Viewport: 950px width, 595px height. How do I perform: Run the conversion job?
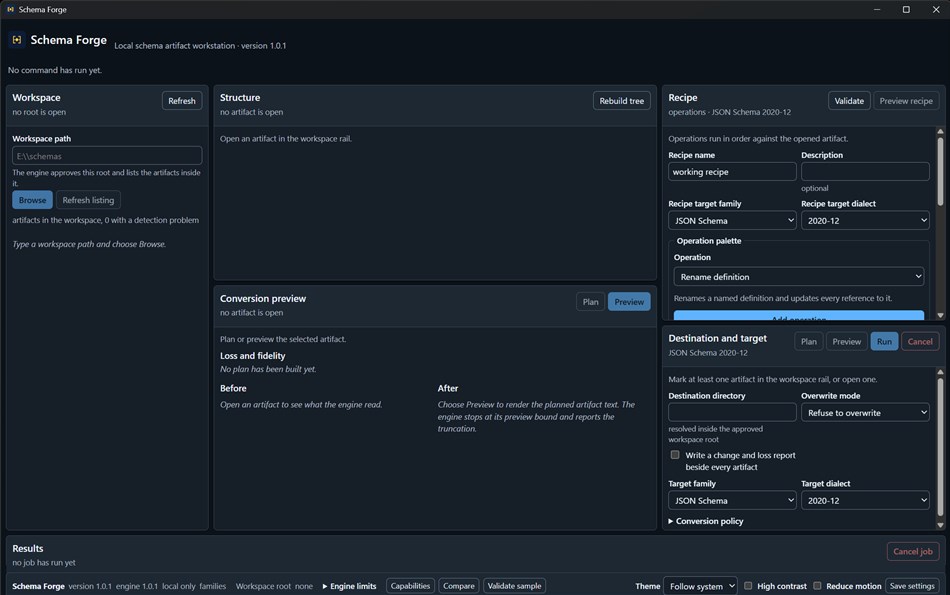click(884, 341)
